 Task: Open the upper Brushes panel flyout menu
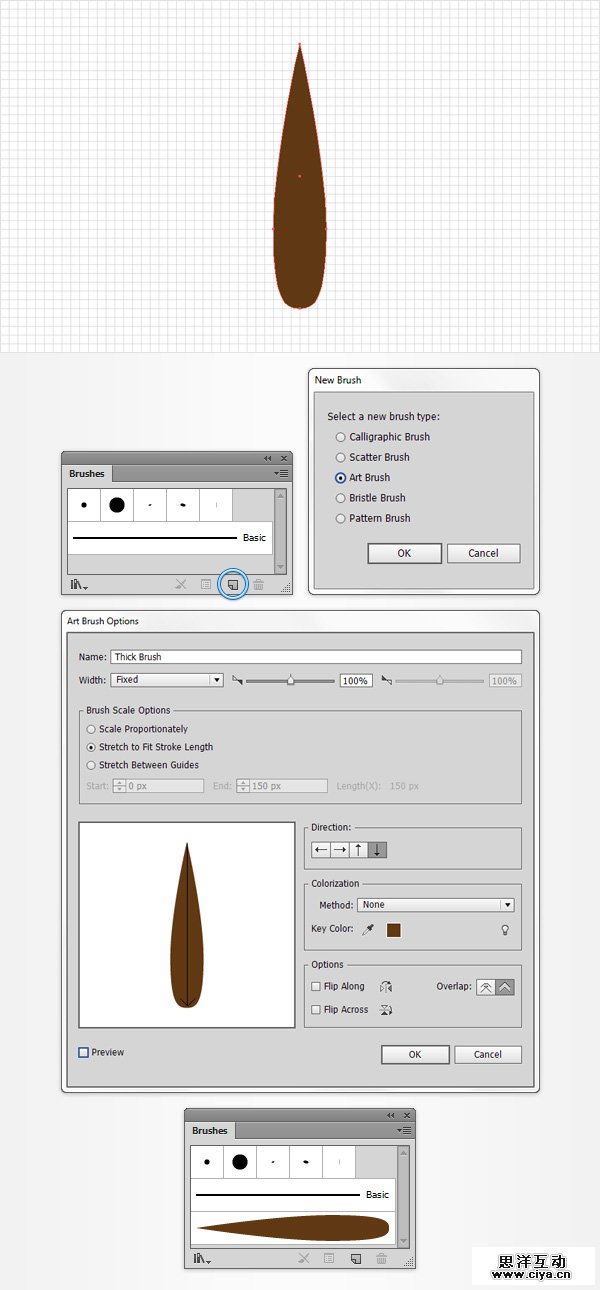pos(282,473)
